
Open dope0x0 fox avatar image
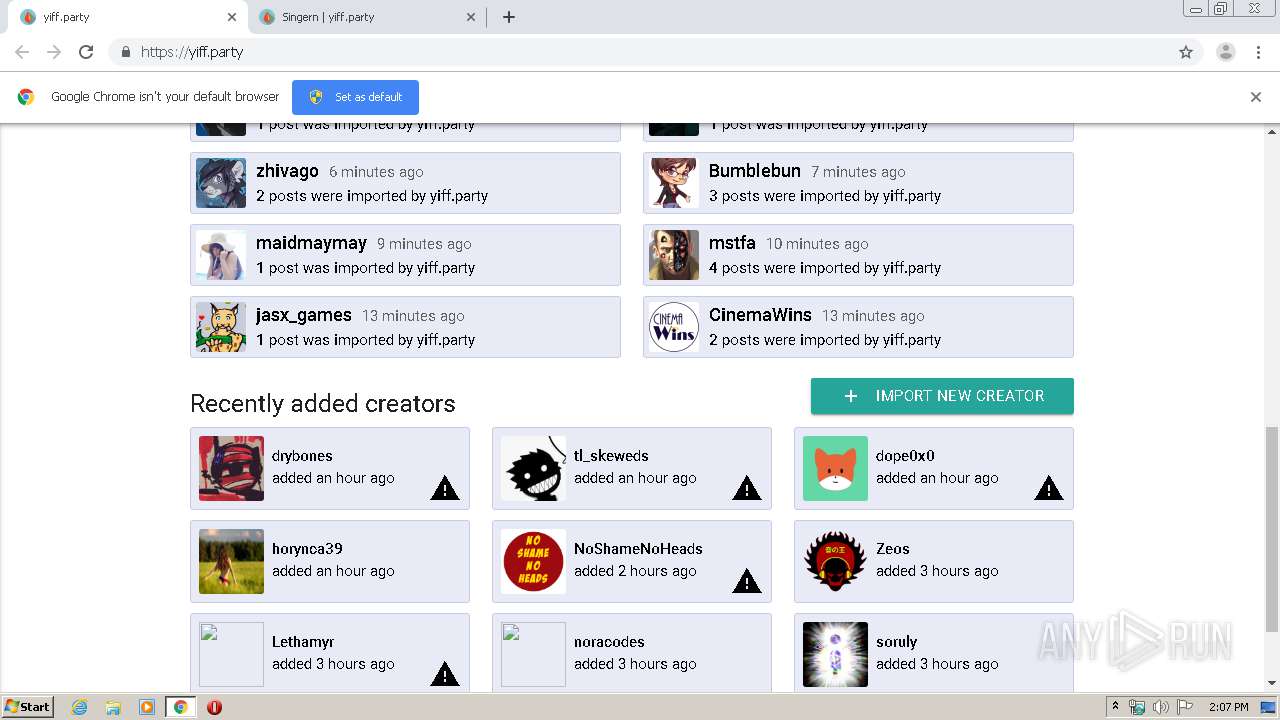835,468
